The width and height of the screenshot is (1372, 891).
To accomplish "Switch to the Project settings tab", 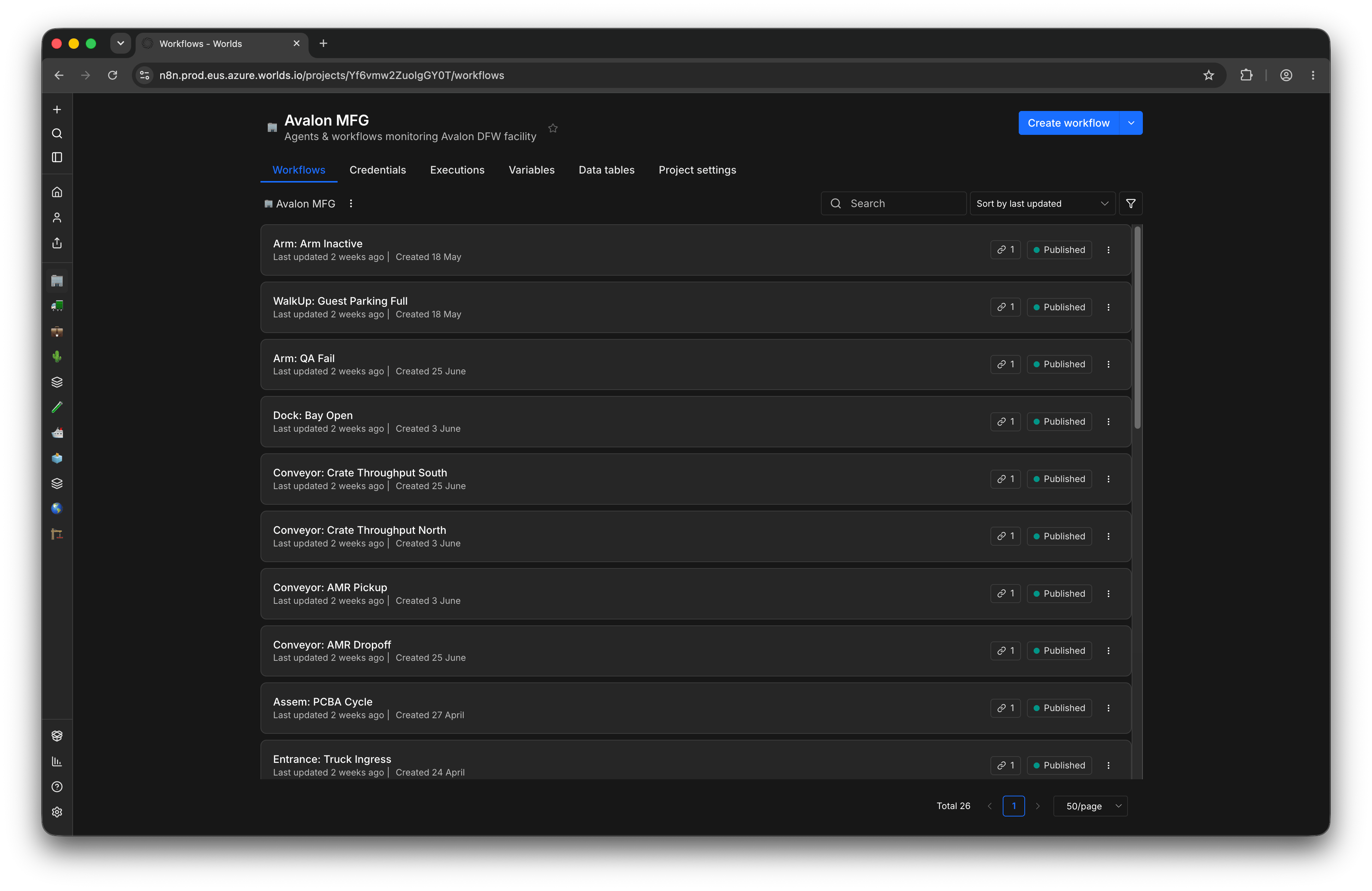I will 697,170.
